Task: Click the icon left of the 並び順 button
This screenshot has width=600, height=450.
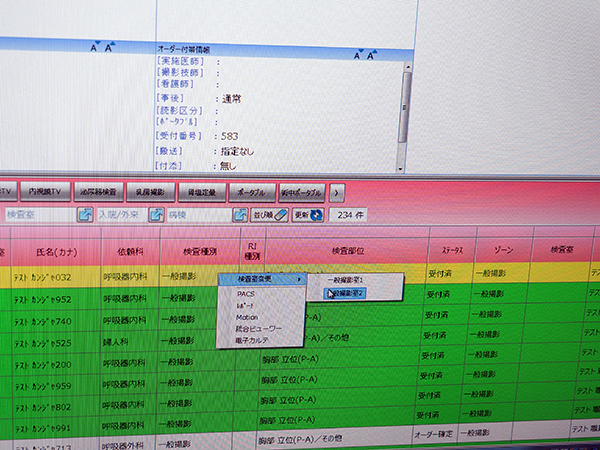Action: click(241, 214)
